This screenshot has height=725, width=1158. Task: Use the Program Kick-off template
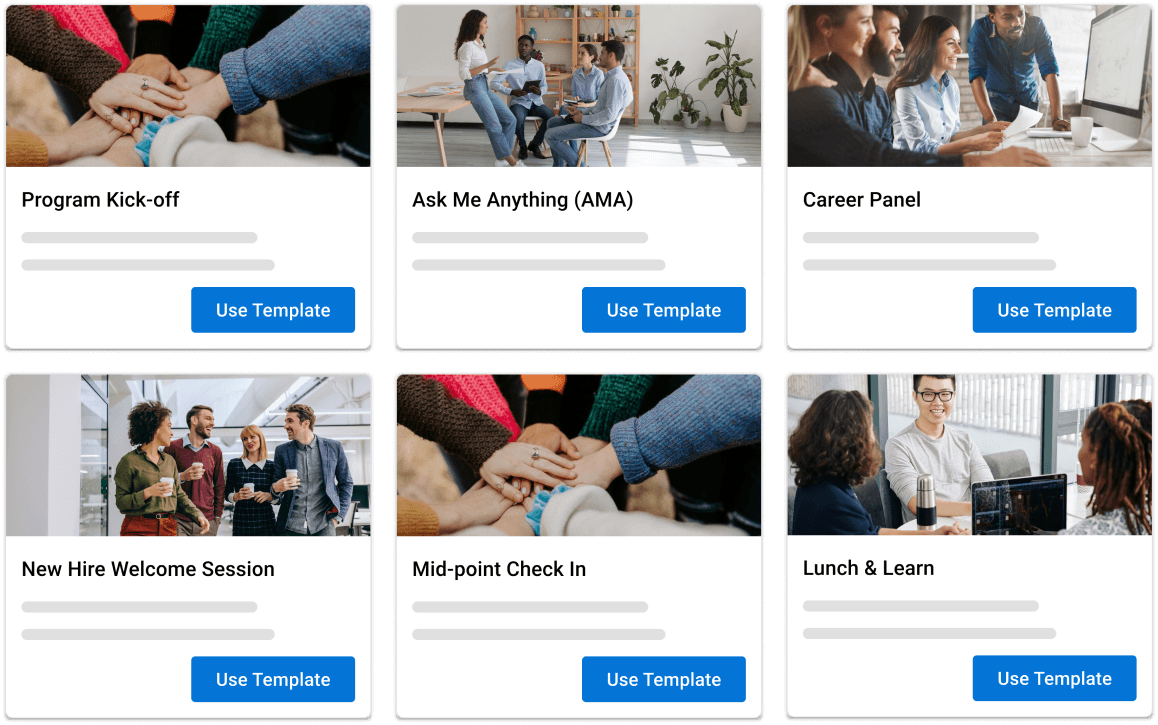tap(273, 310)
